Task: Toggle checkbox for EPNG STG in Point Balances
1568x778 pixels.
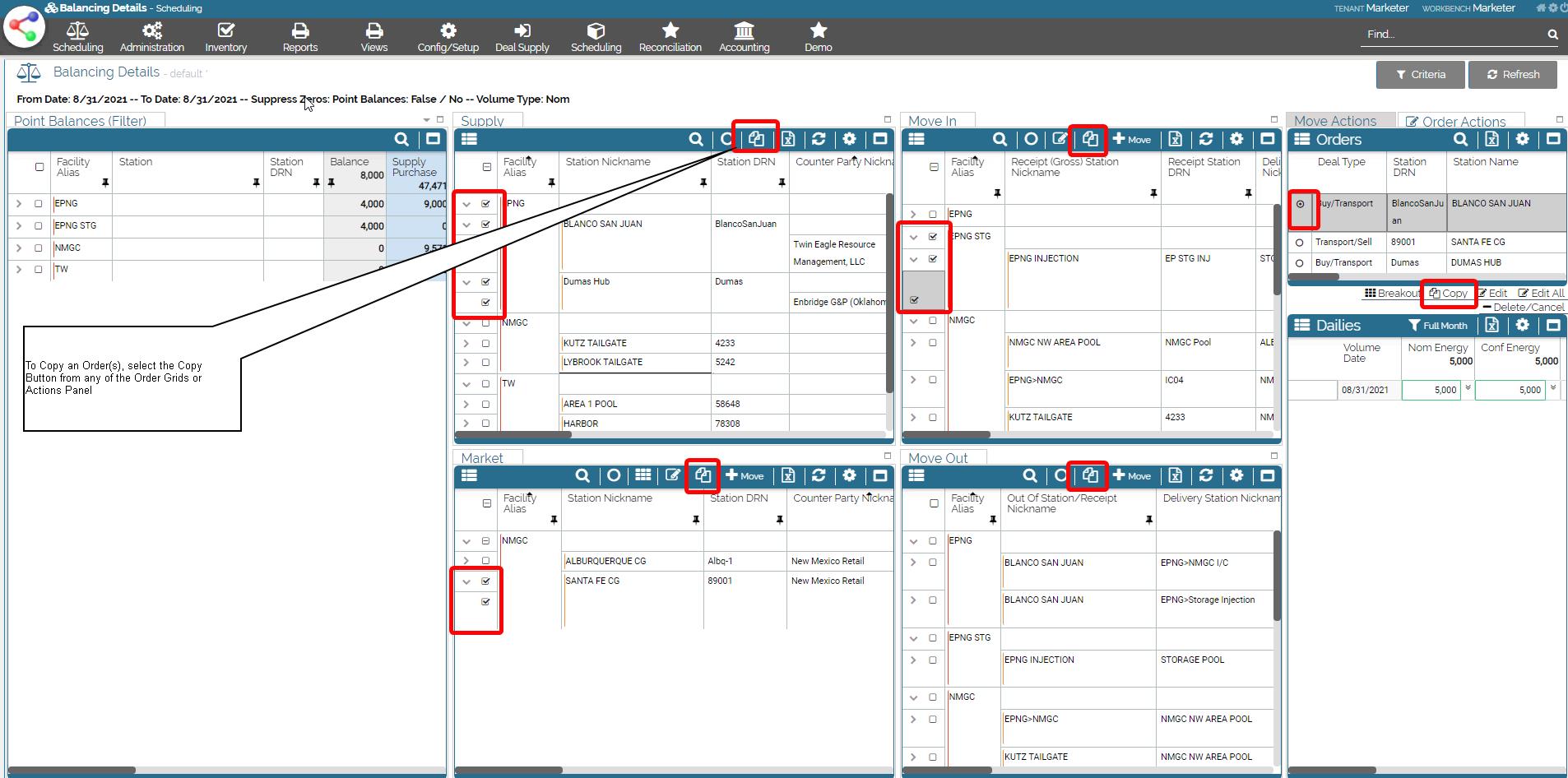Action: click(x=39, y=225)
